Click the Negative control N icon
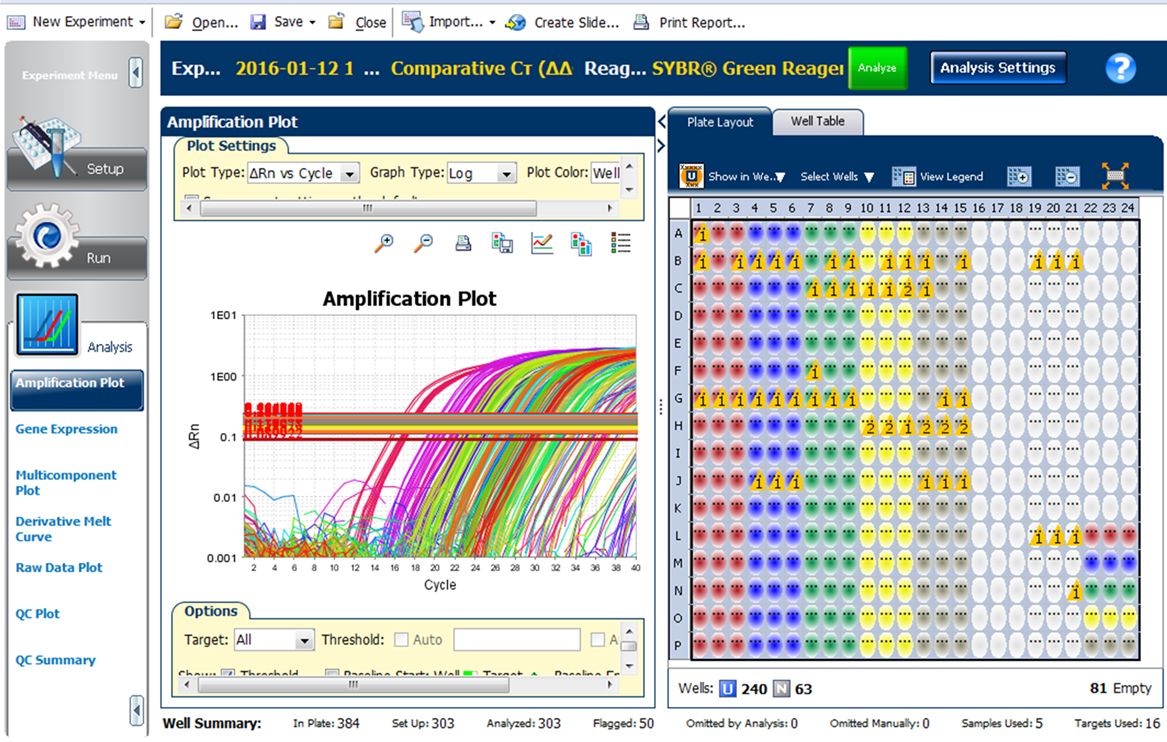Image resolution: width=1167 pixels, height=742 pixels. point(781,688)
